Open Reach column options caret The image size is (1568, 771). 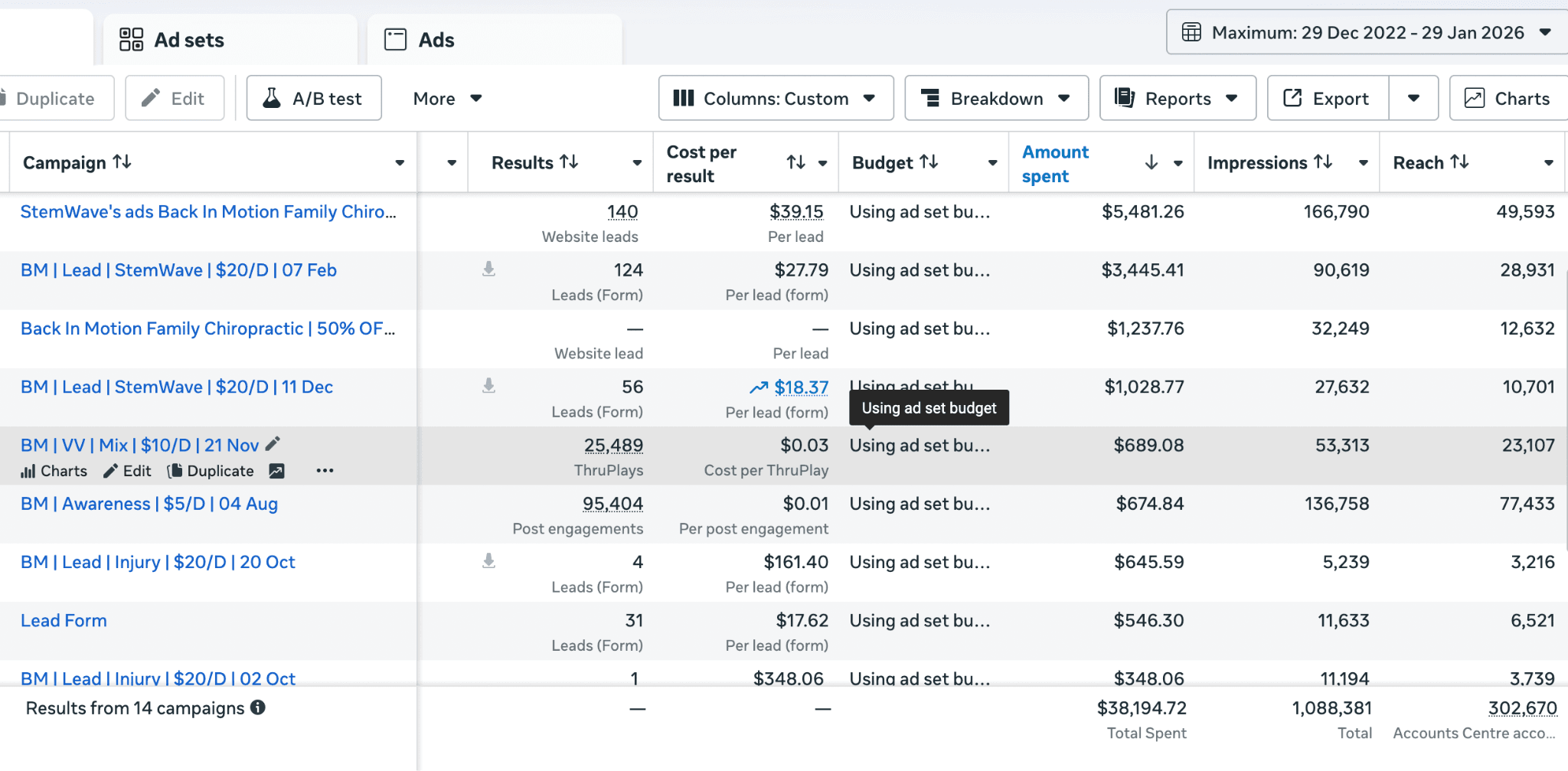point(1549,162)
